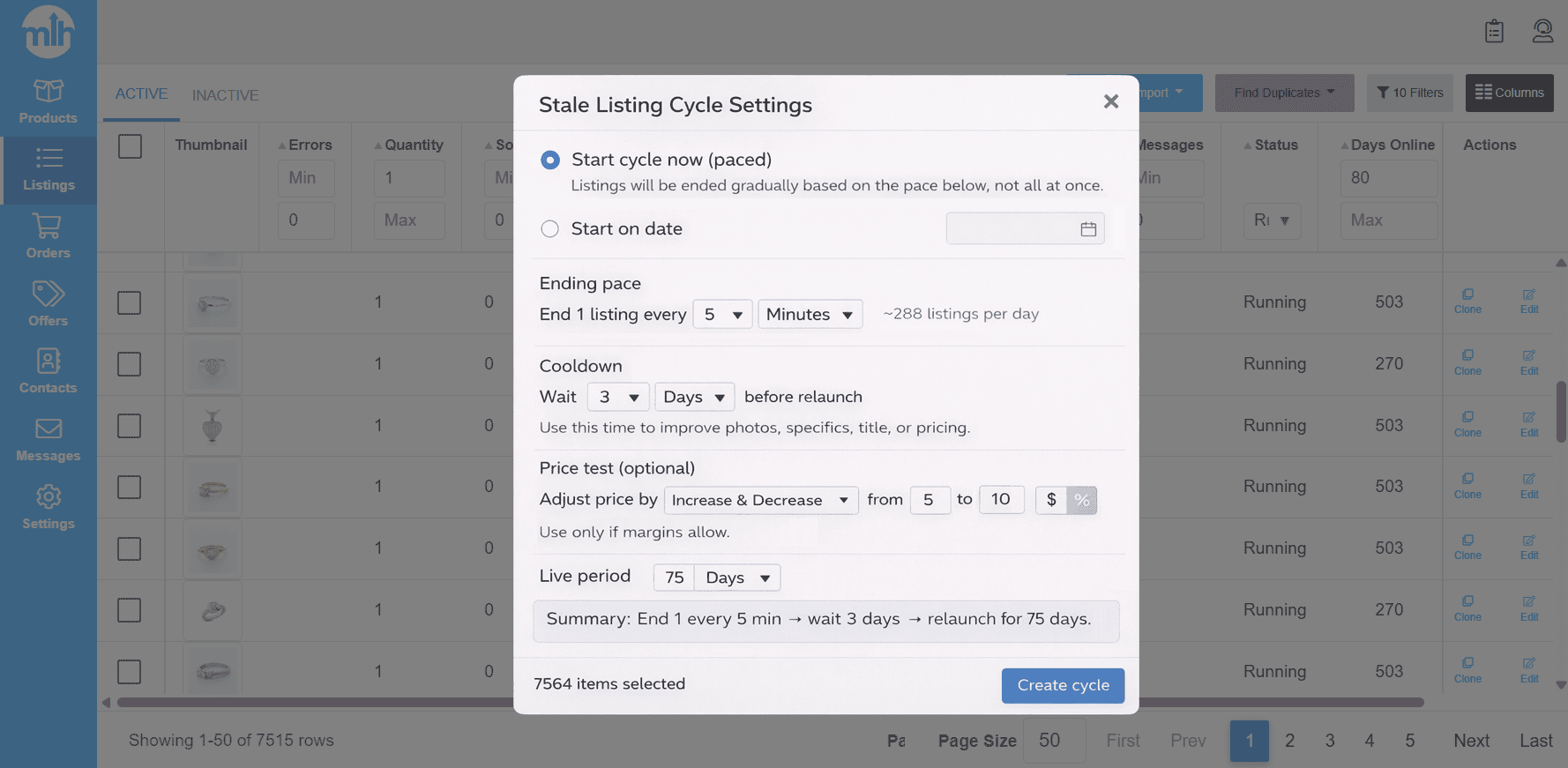This screenshot has width=1568, height=768.
Task: Click the mlh logo at top left
Action: 48,32
